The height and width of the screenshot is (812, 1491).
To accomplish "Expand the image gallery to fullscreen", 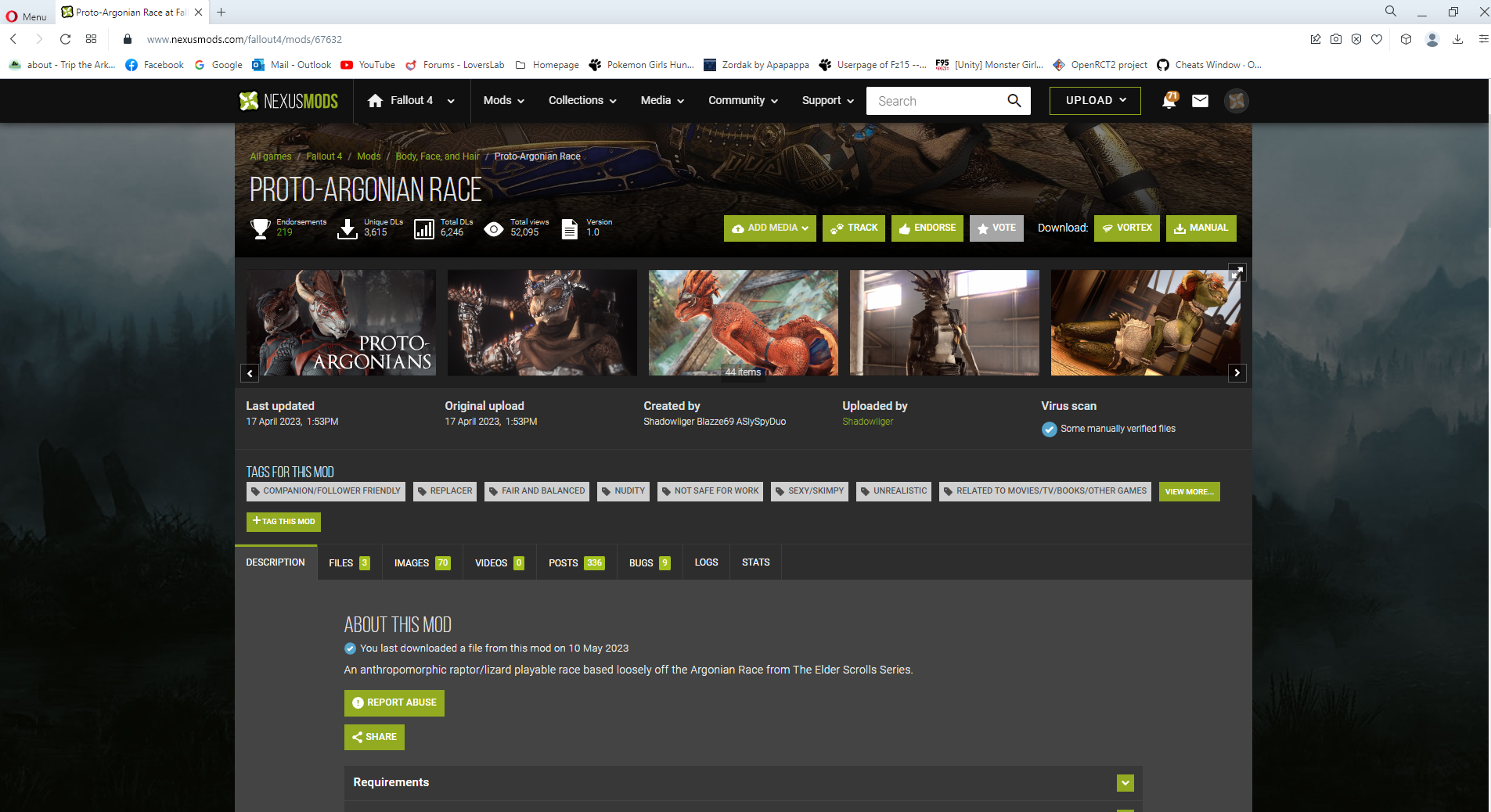I will point(1237,272).
